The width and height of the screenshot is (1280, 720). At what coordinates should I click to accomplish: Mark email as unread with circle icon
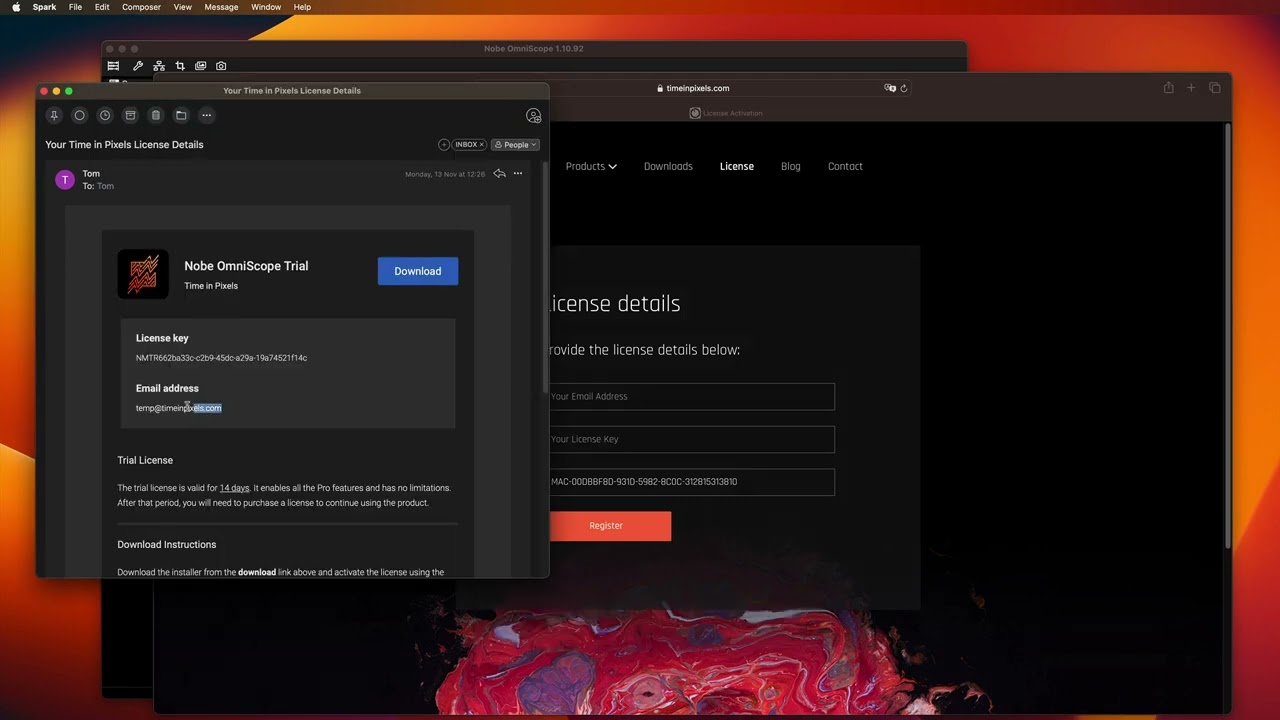[x=79, y=115]
